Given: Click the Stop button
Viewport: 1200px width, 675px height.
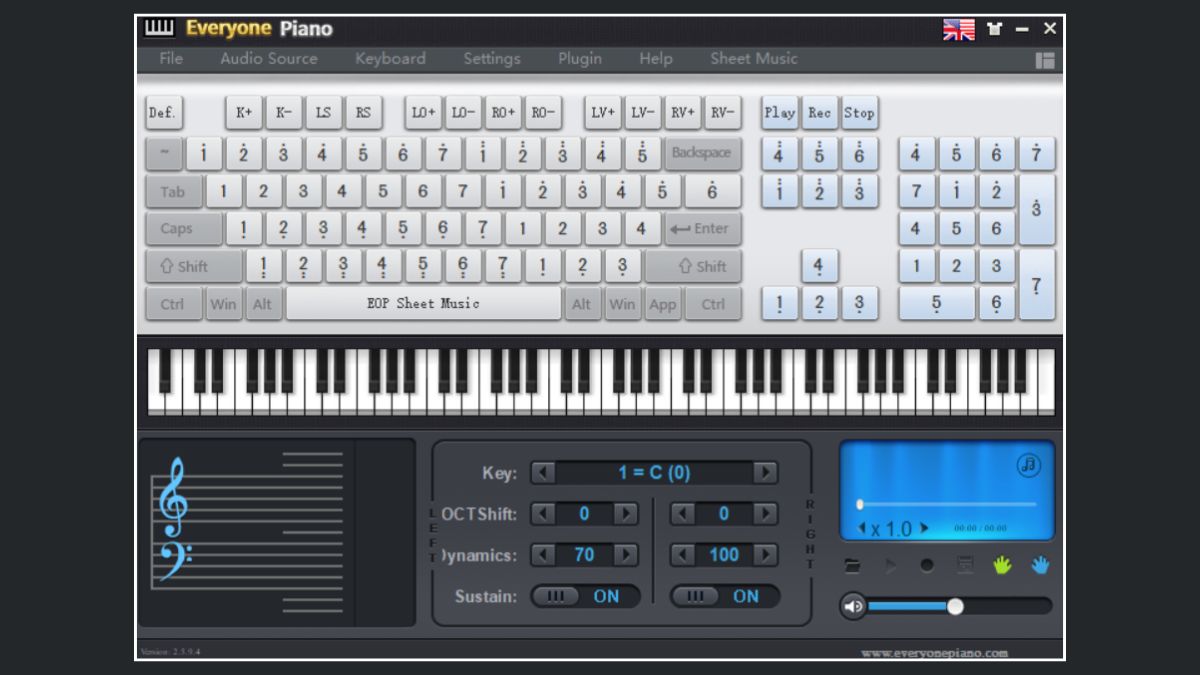Looking at the screenshot, I should pos(860,113).
